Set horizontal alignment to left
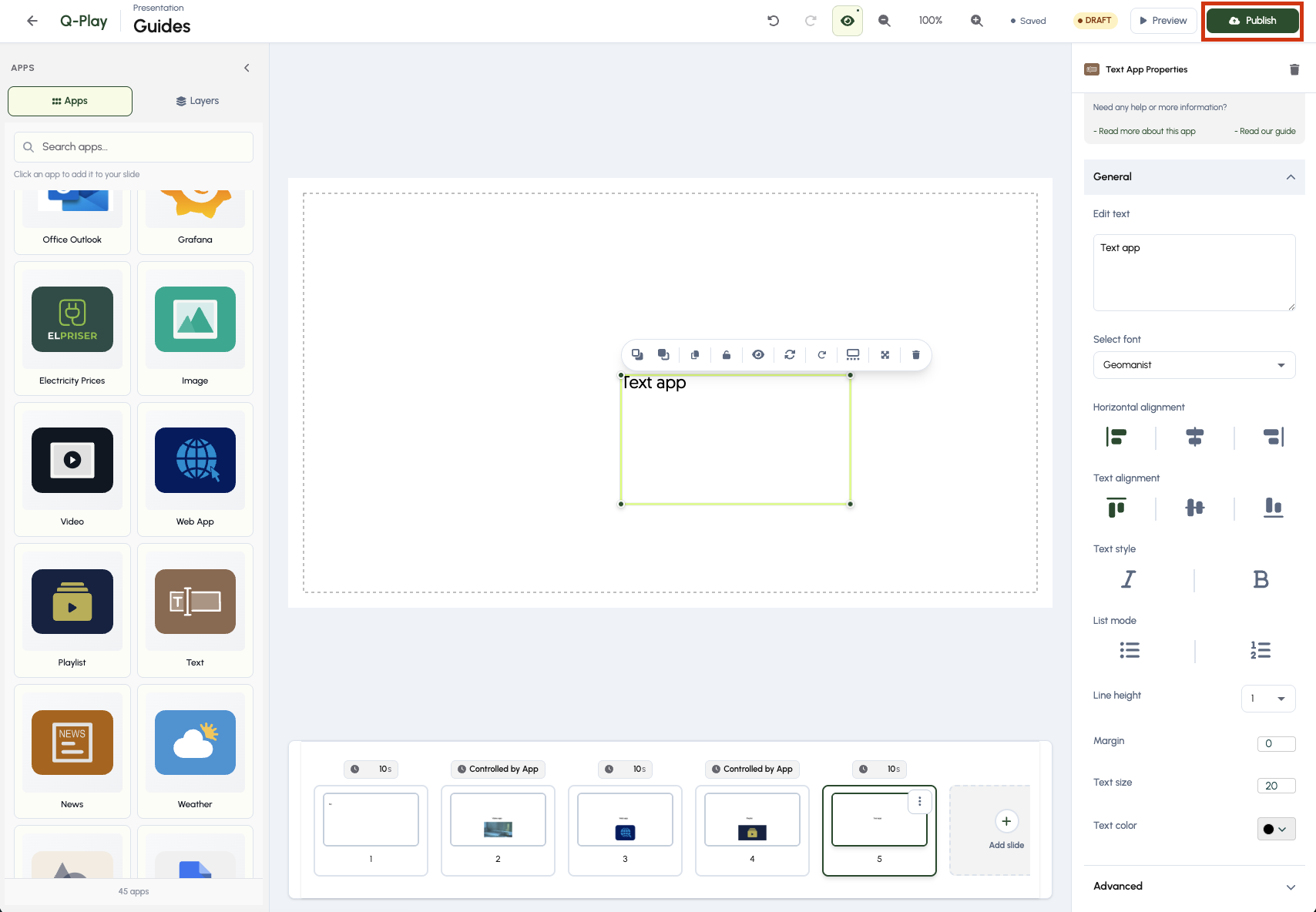Image resolution: width=1316 pixels, height=912 pixels. [x=1116, y=437]
